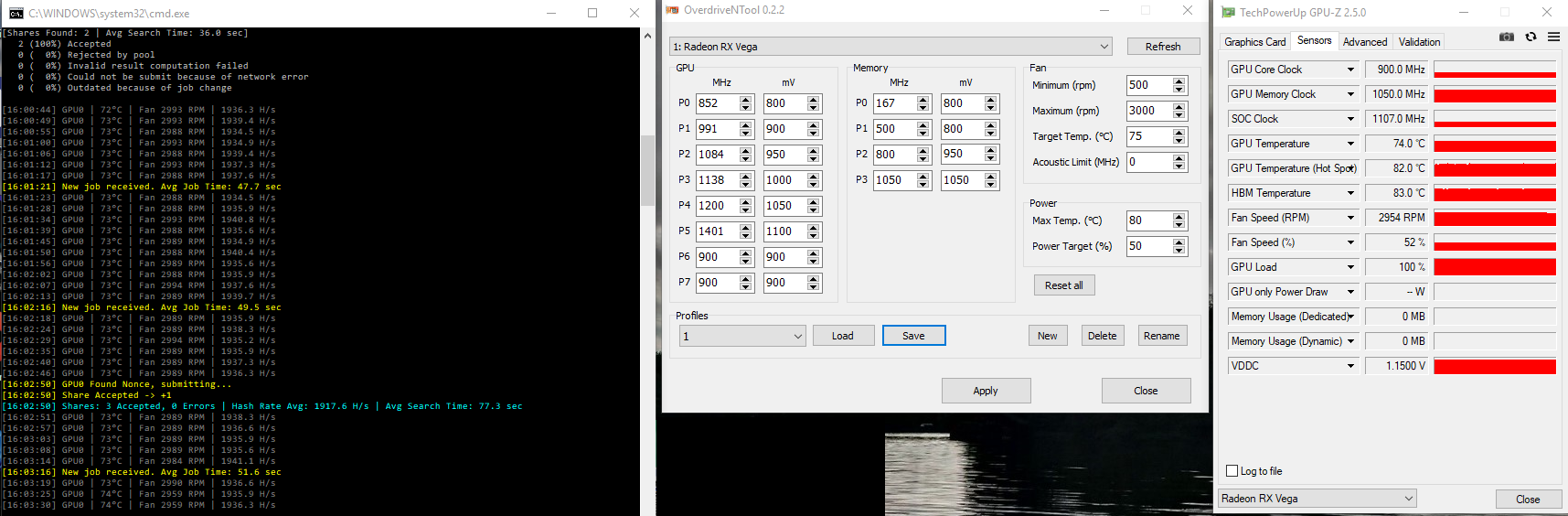The height and width of the screenshot is (516, 1568).
Task: Click GPU-Z screenshot camera icon
Action: click(1507, 38)
